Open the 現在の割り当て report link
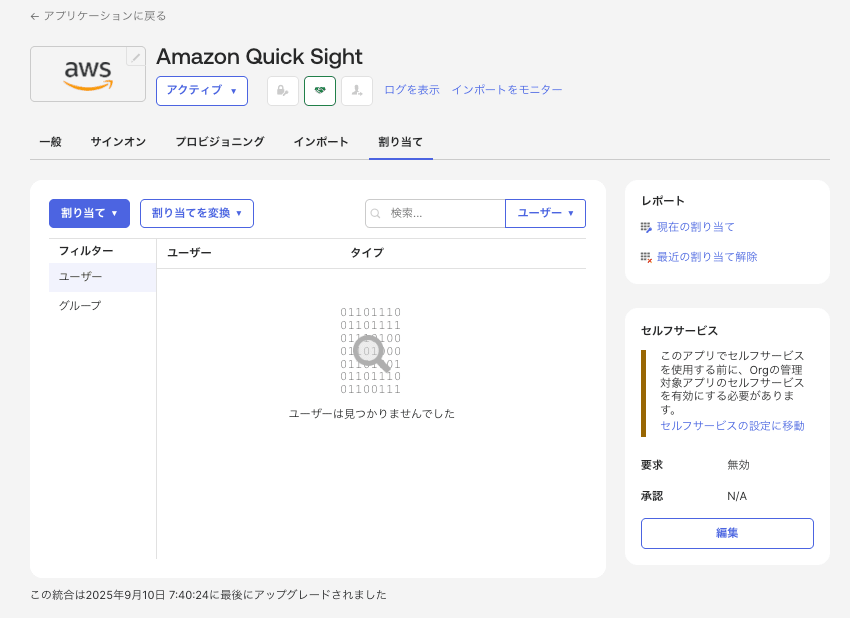The height and width of the screenshot is (618, 850). click(696, 227)
